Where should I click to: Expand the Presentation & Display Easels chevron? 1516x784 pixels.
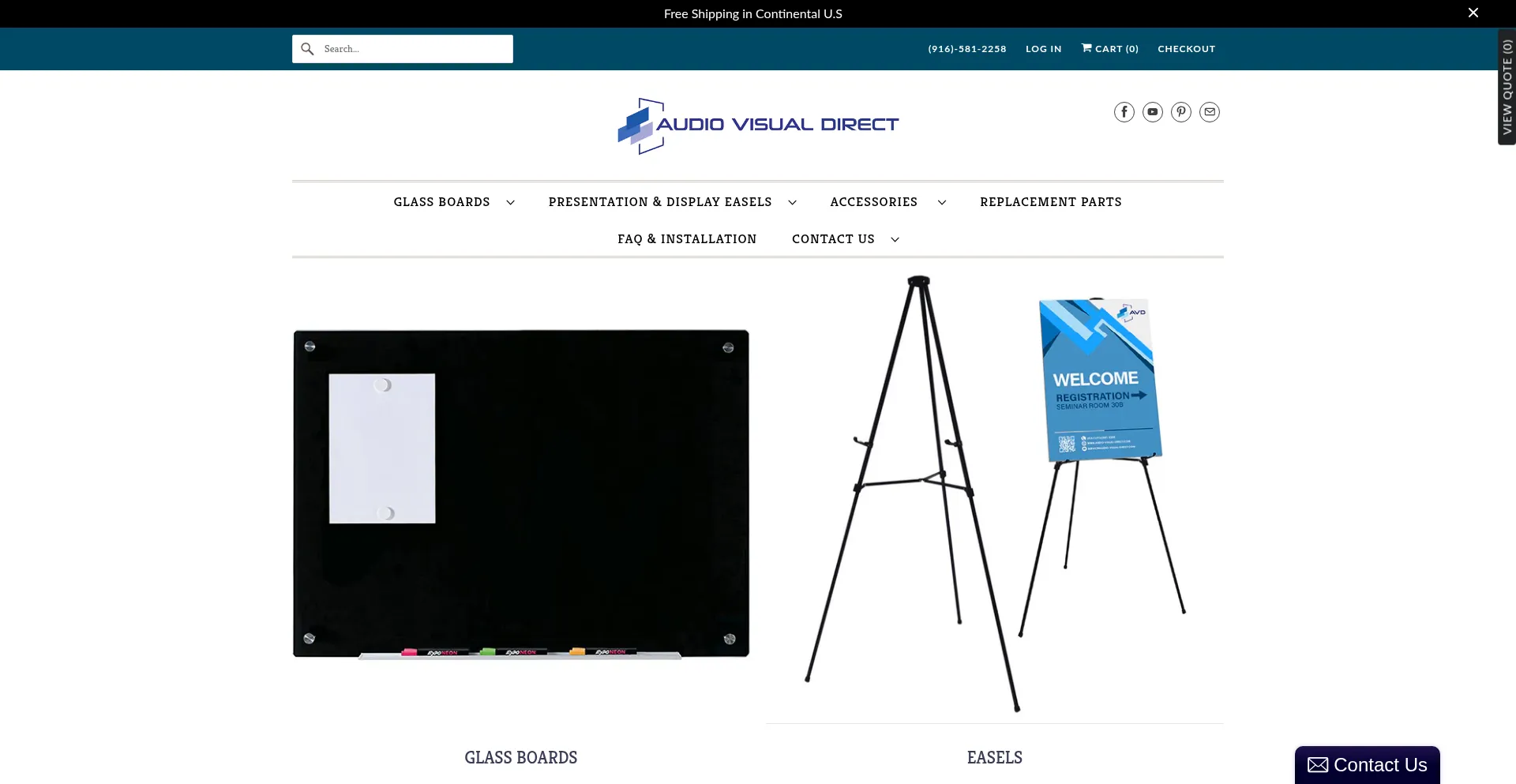click(792, 203)
